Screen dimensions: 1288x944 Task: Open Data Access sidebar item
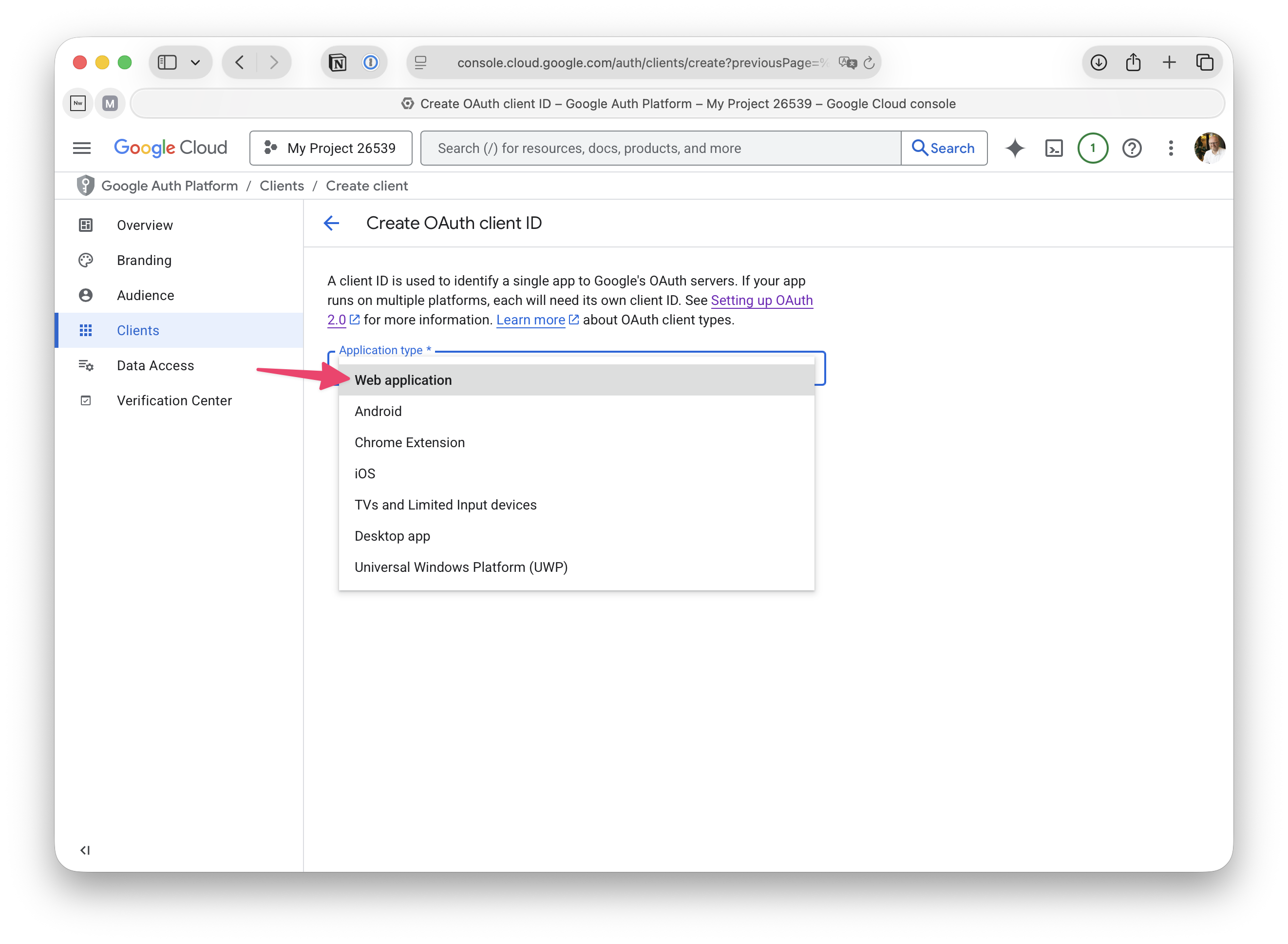155,365
